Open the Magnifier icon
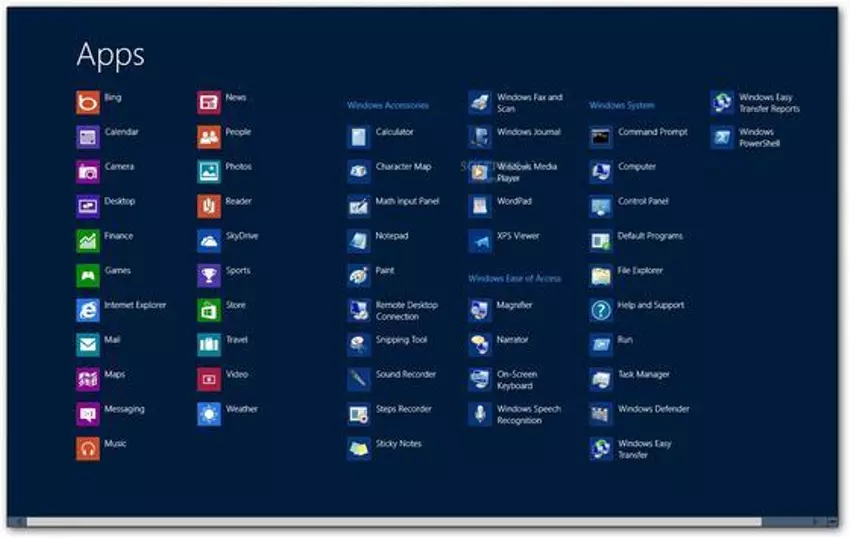This screenshot has height=539, width=850. [480, 311]
